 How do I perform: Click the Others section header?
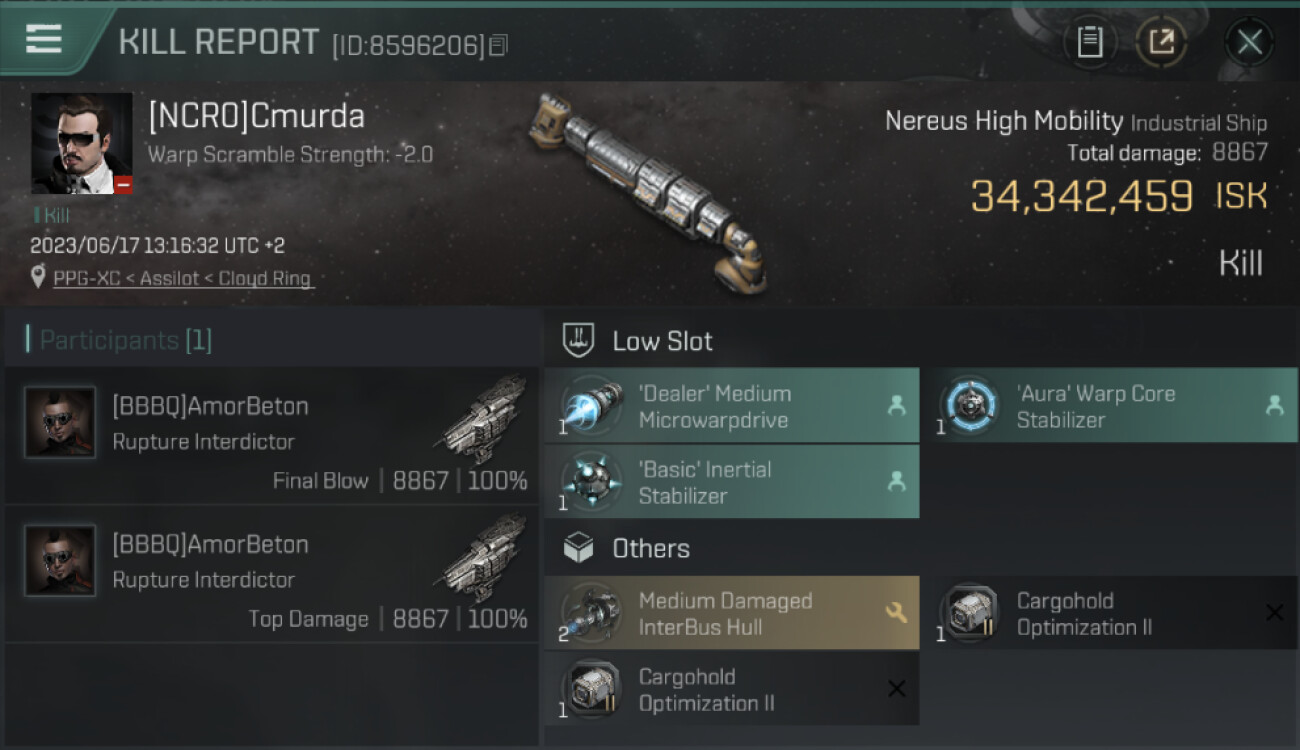626,548
